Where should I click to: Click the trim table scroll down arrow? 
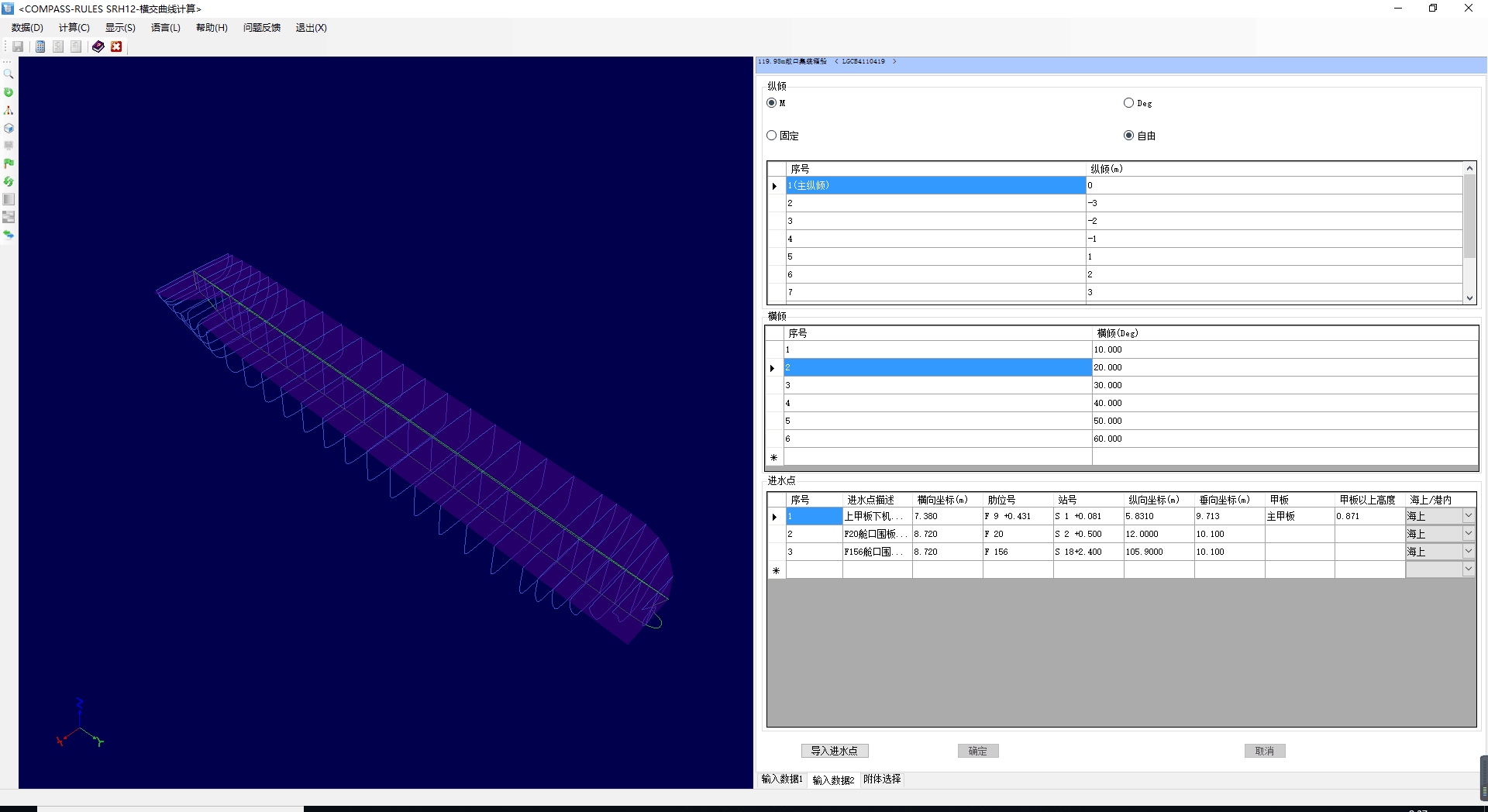tap(1469, 298)
